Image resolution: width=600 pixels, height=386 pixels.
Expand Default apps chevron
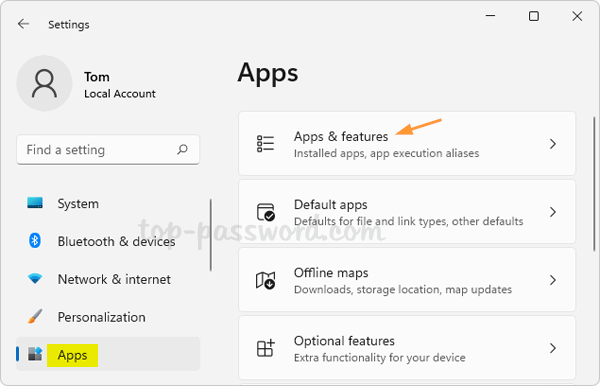[x=553, y=212]
